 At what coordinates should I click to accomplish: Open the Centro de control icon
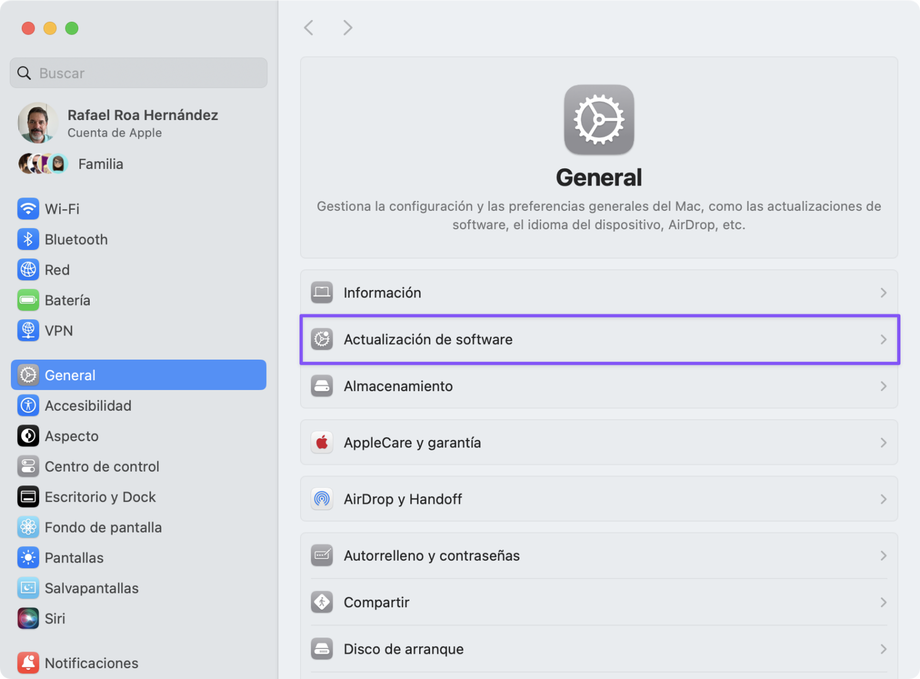pos(28,467)
